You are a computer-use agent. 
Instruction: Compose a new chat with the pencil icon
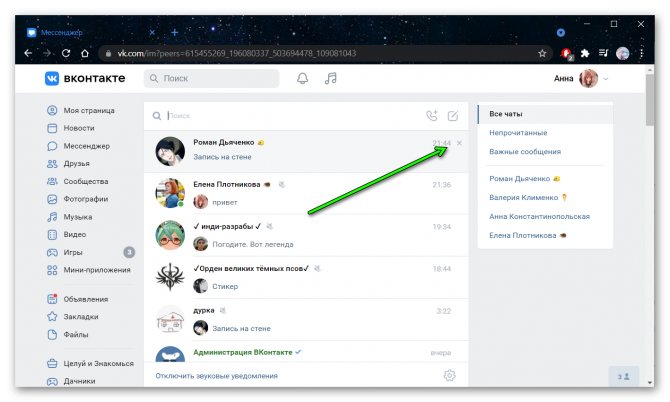pos(453,115)
